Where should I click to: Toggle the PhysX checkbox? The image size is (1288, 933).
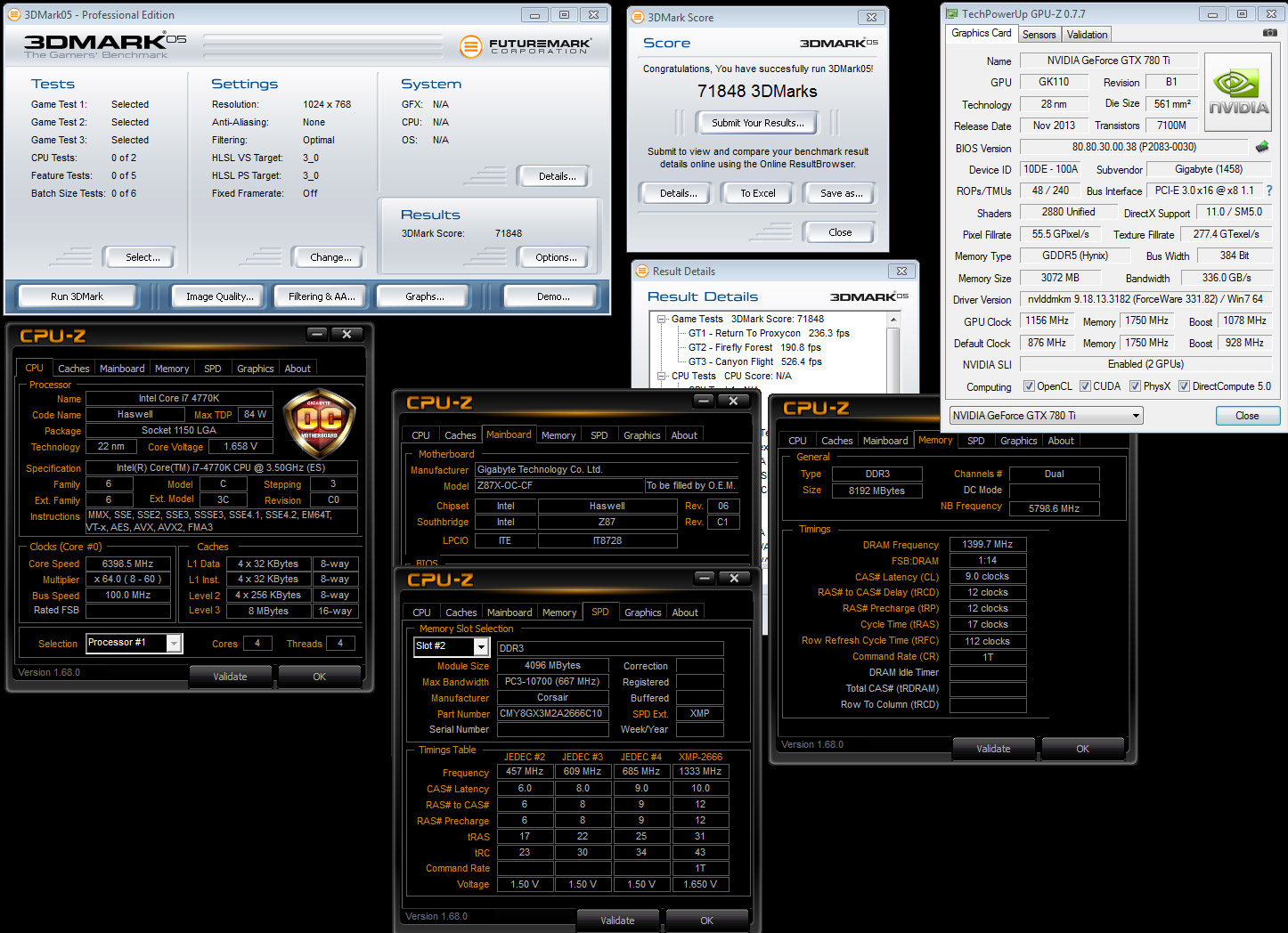pyautogui.click(x=1135, y=386)
